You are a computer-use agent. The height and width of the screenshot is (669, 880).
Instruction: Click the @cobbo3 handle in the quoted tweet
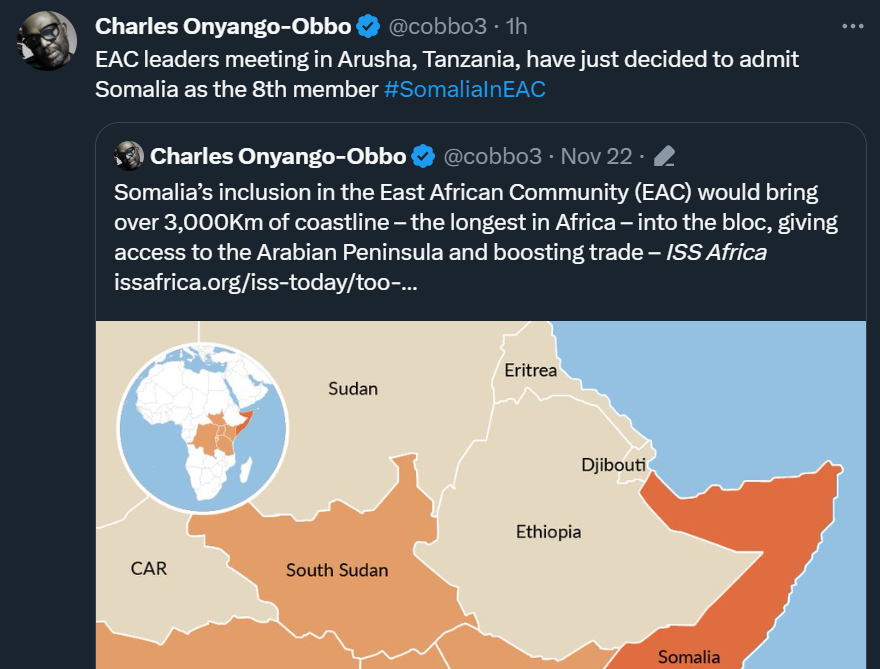pyautogui.click(x=493, y=157)
